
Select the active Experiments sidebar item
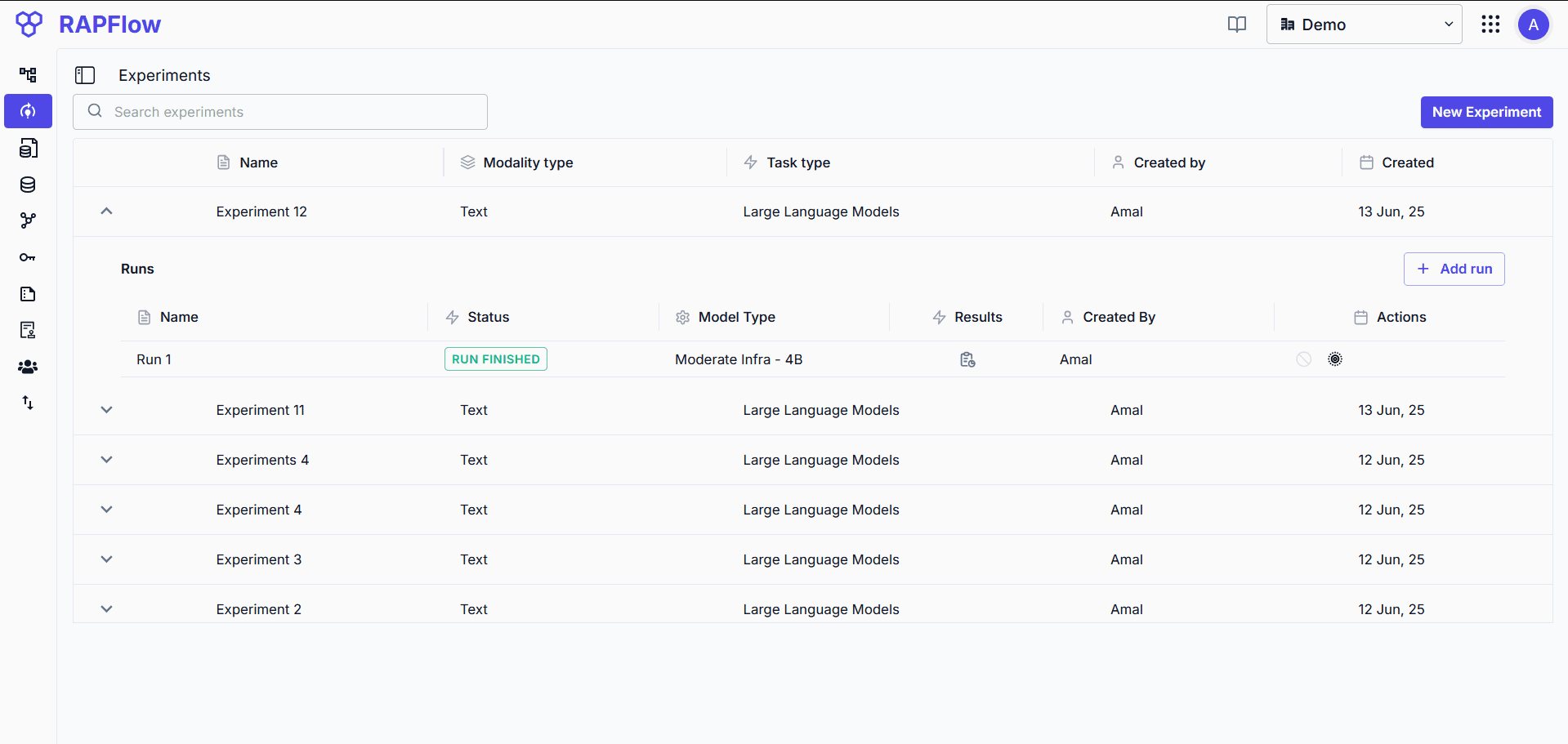click(28, 111)
